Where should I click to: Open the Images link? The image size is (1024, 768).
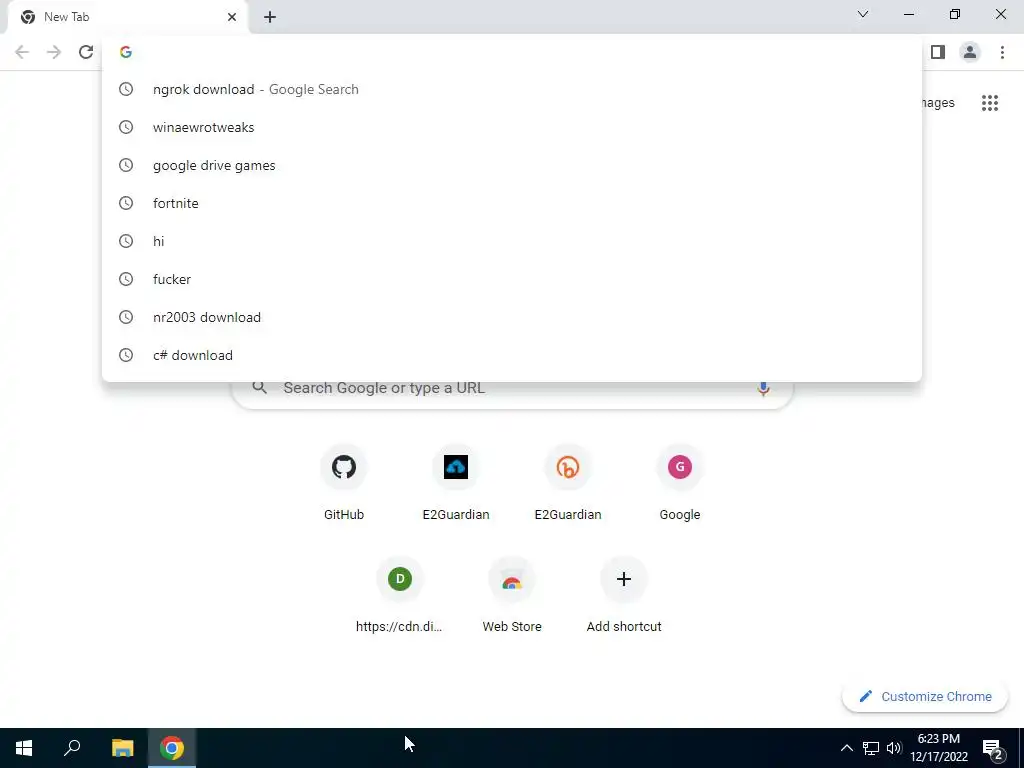coord(938,103)
